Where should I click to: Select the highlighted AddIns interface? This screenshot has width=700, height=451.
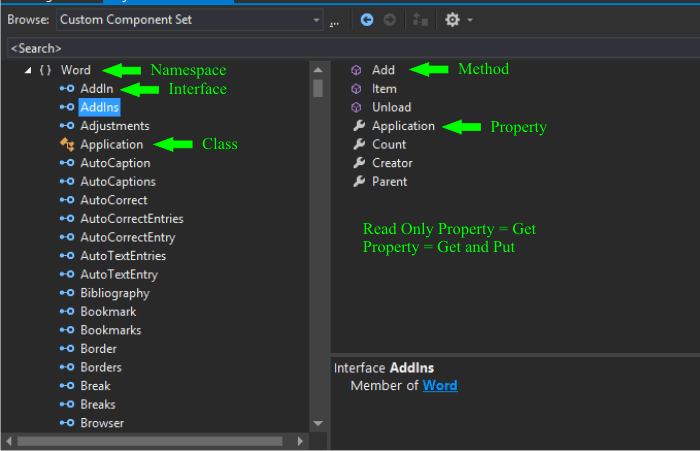pyautogui.click(x=100, y=107)
